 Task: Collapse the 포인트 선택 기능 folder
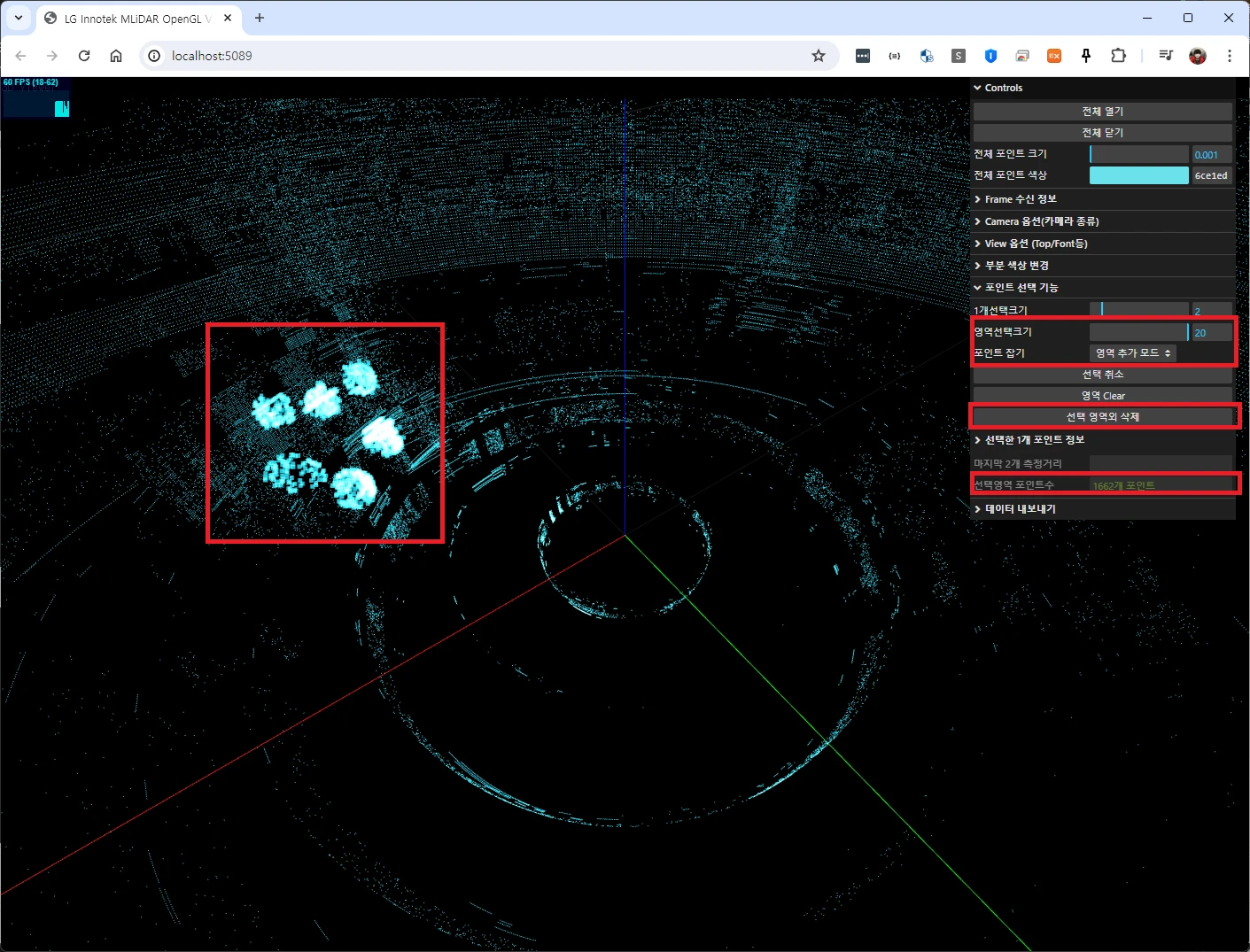point(1103,288)
